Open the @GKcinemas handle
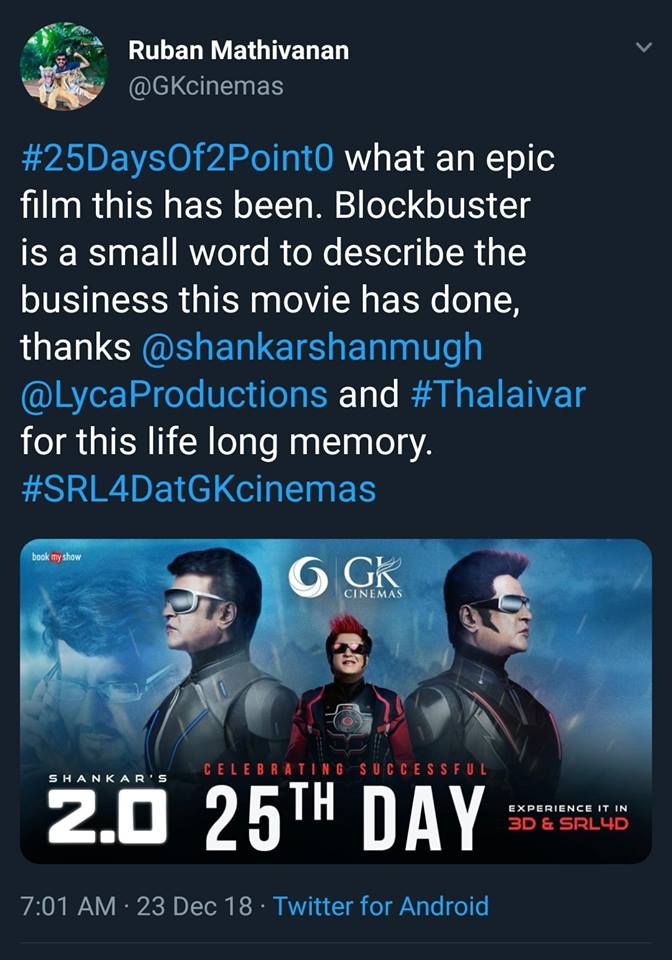This screenshot has height=960, width=672. point(206,86)
